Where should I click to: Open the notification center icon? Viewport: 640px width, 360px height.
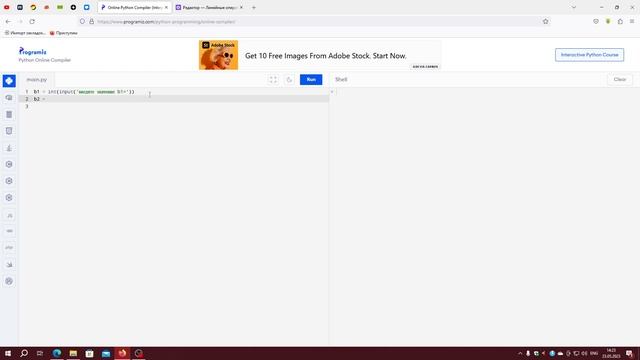point(629,353)
